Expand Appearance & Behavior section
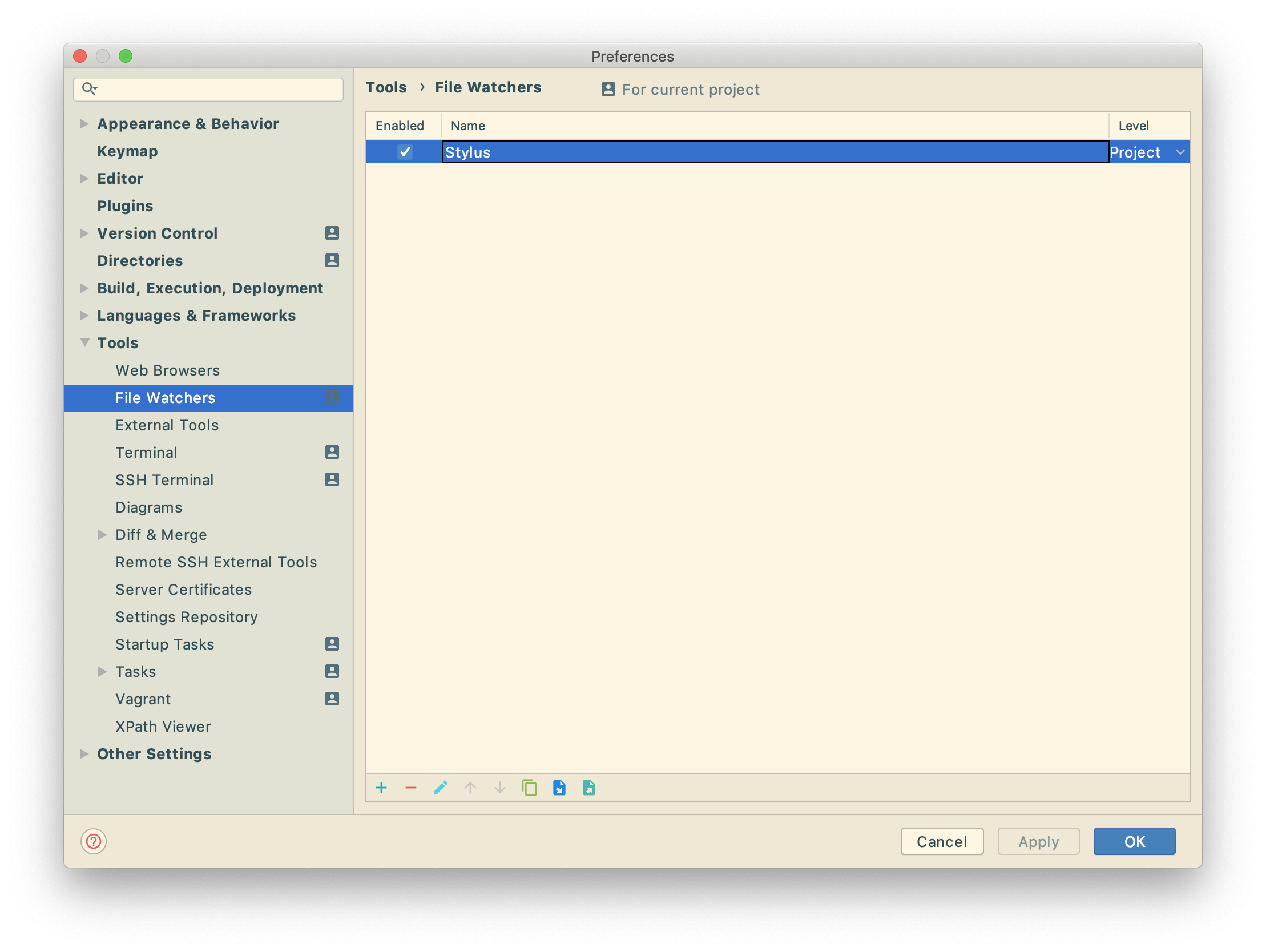The width and height of the screenshot is (1266, 952). click(84, 124)
